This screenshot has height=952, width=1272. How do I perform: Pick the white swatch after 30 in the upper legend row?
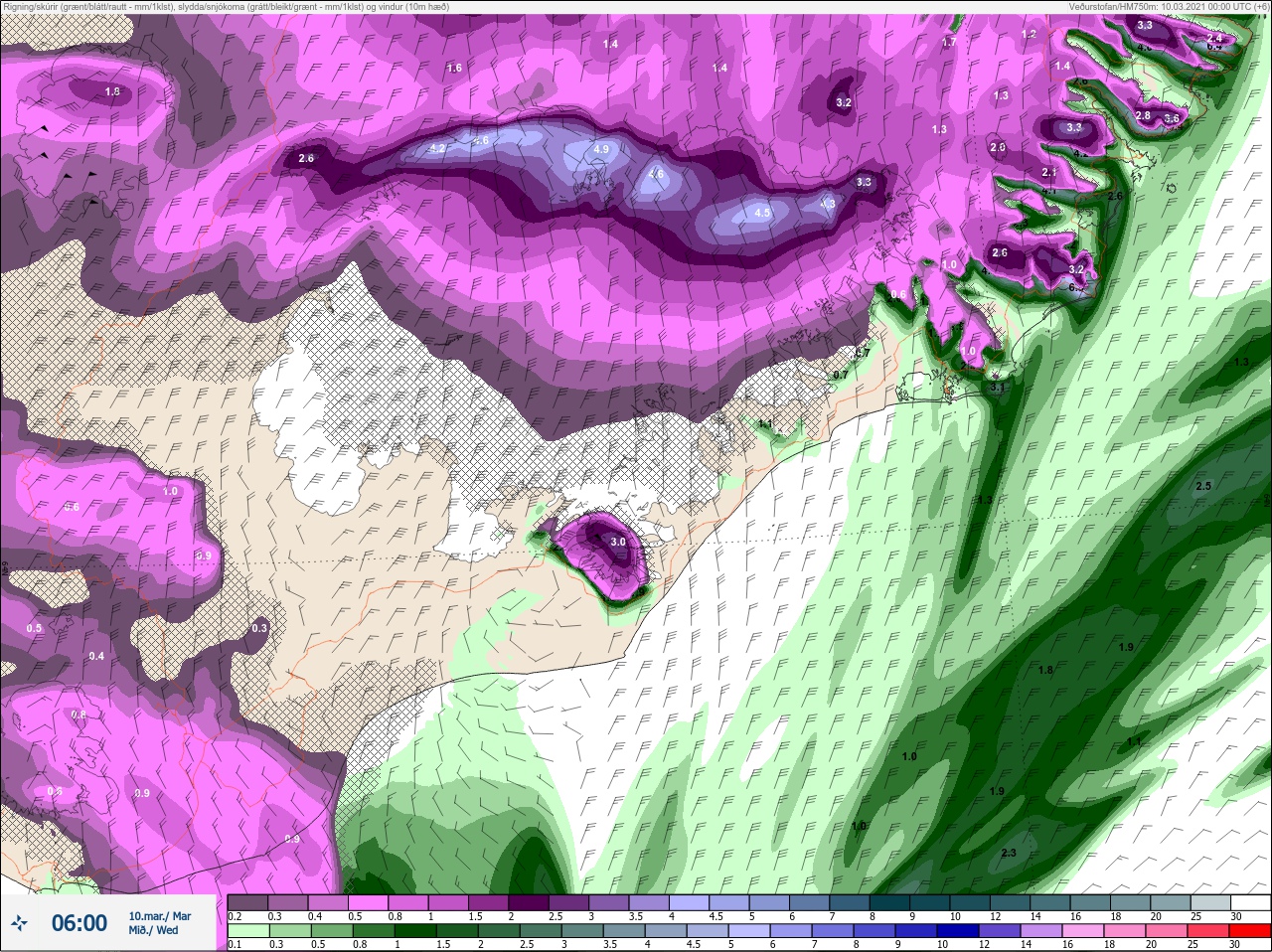coord(1252,902)
